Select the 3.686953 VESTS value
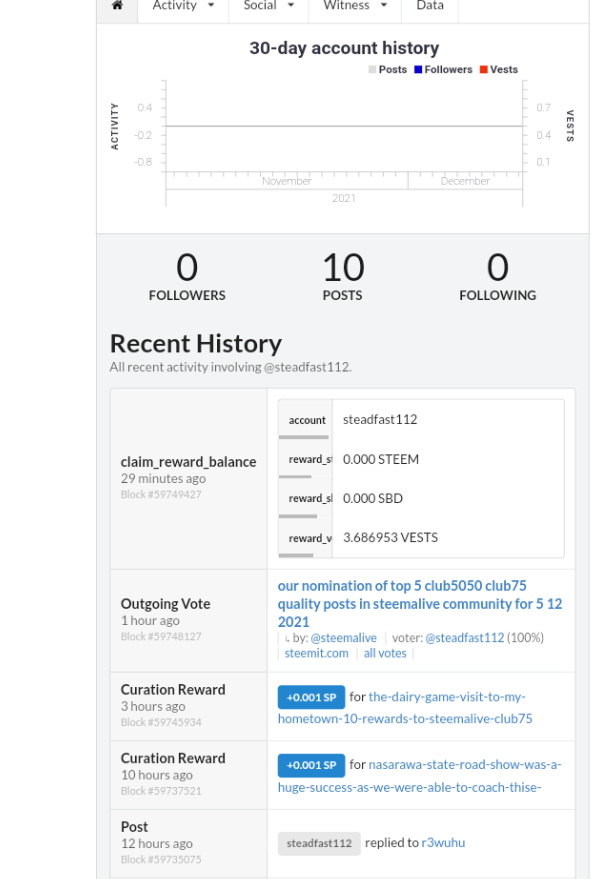The width and height of the screenshot is (601, 879). tap(390, 538)
